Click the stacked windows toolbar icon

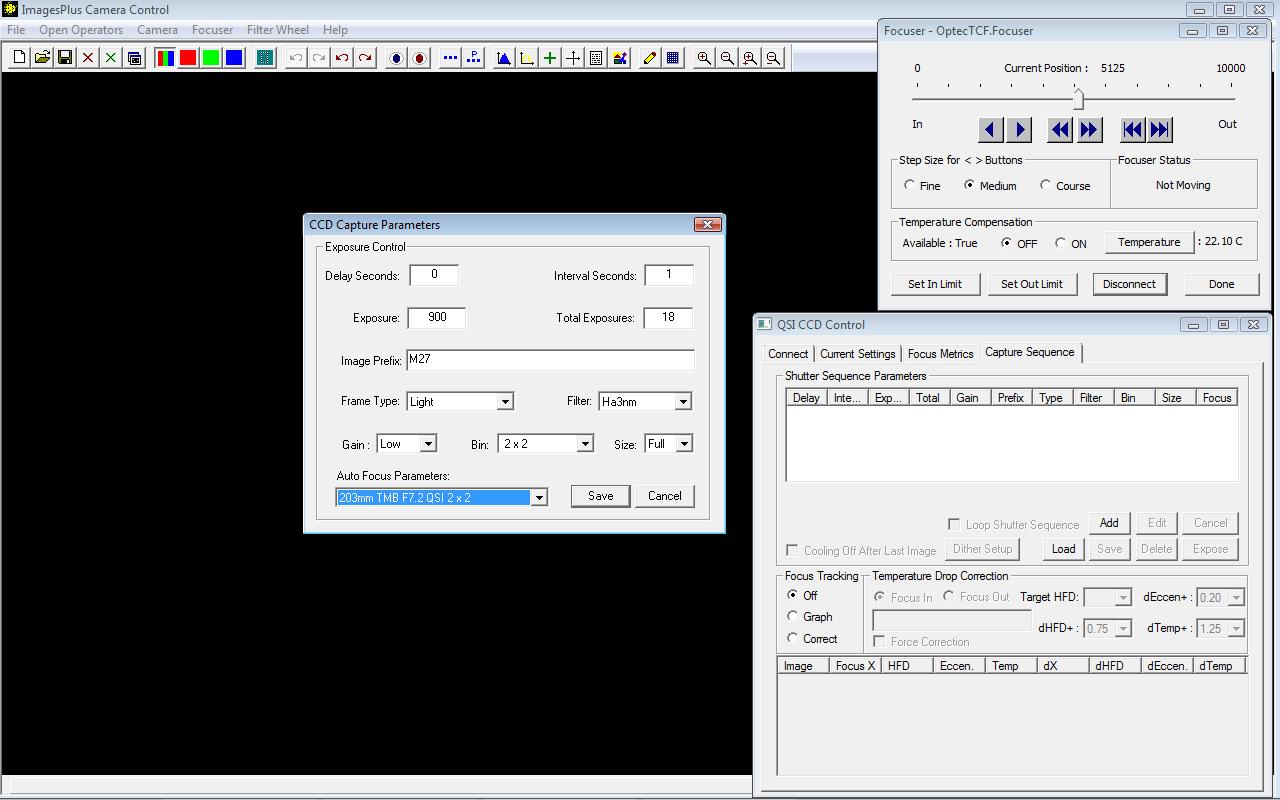[x=134, y=58]
